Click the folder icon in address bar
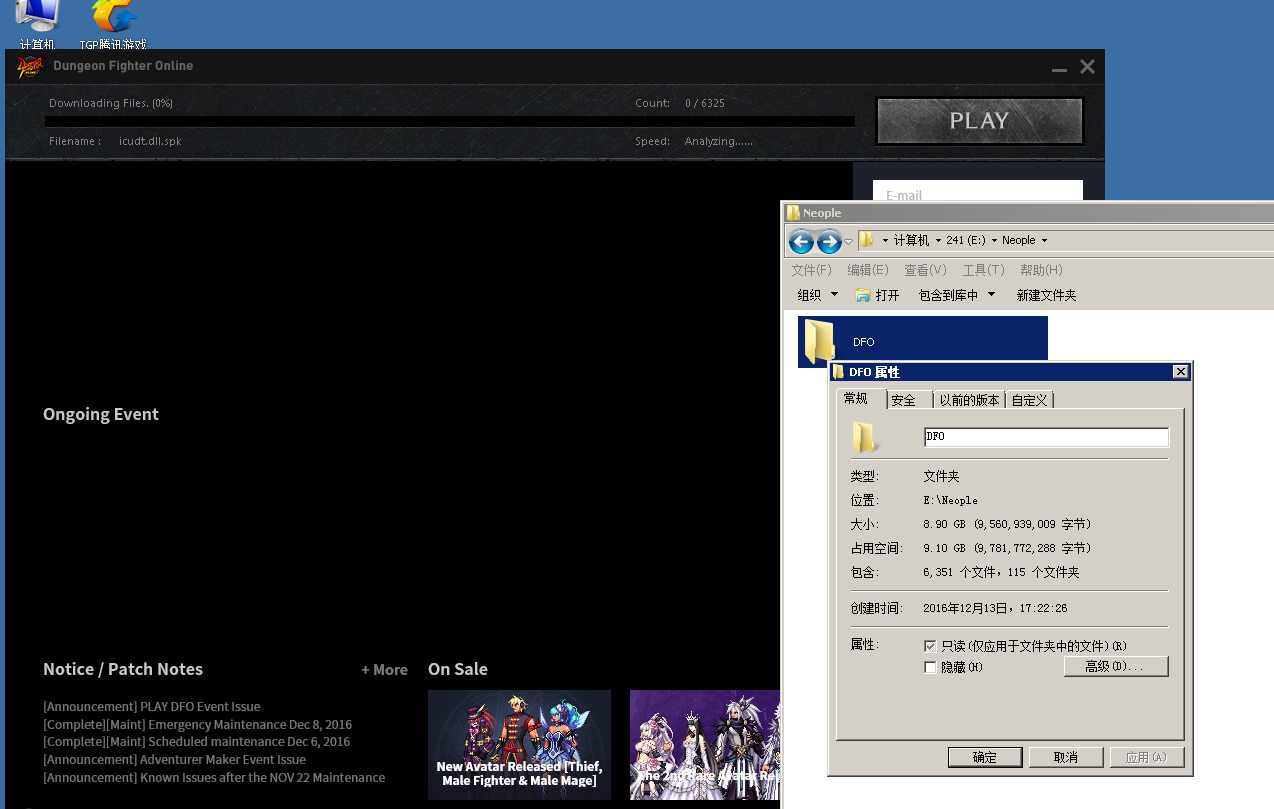Viewport: 1274px width, 809px height. [867, 240]
